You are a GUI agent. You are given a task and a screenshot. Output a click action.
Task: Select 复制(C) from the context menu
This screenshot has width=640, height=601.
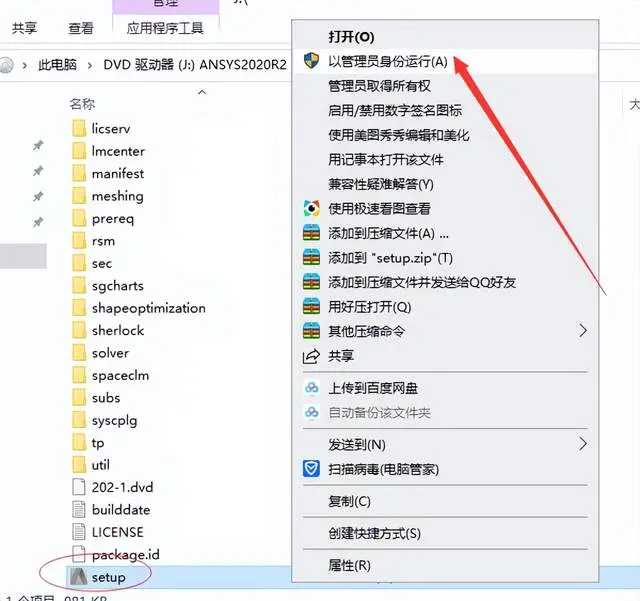(349, 501)
